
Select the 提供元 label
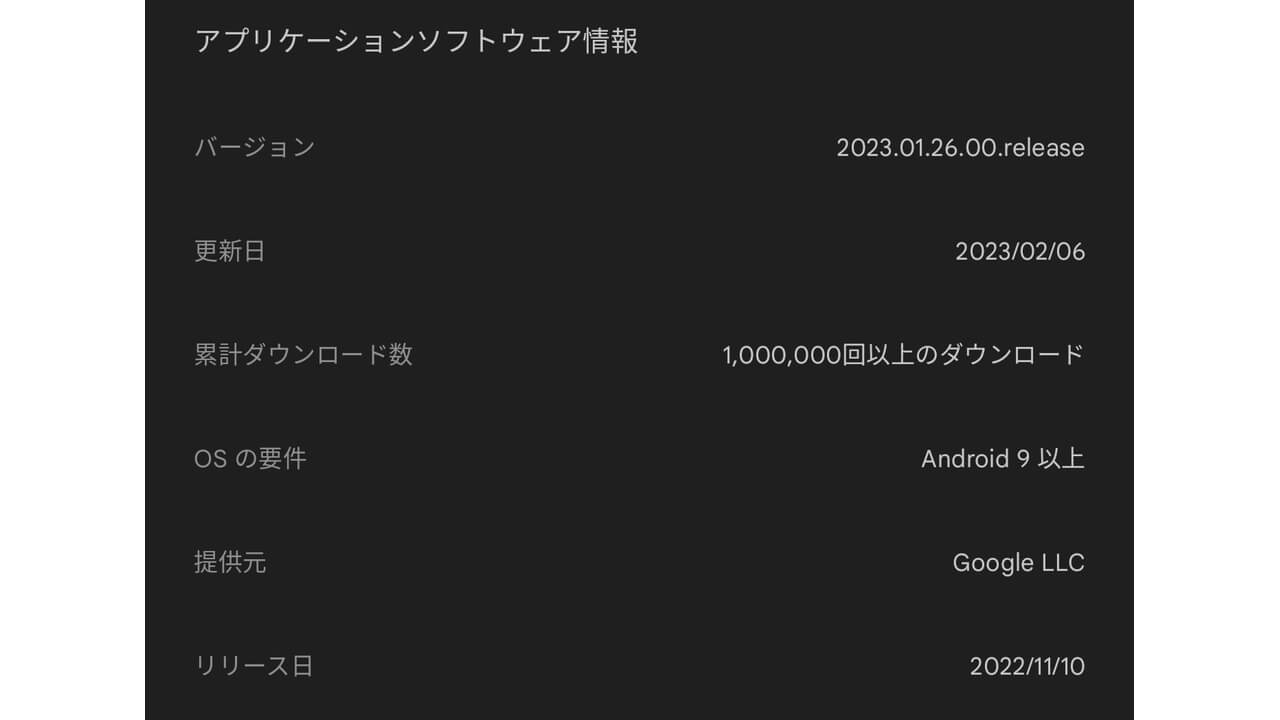point(229,563)
